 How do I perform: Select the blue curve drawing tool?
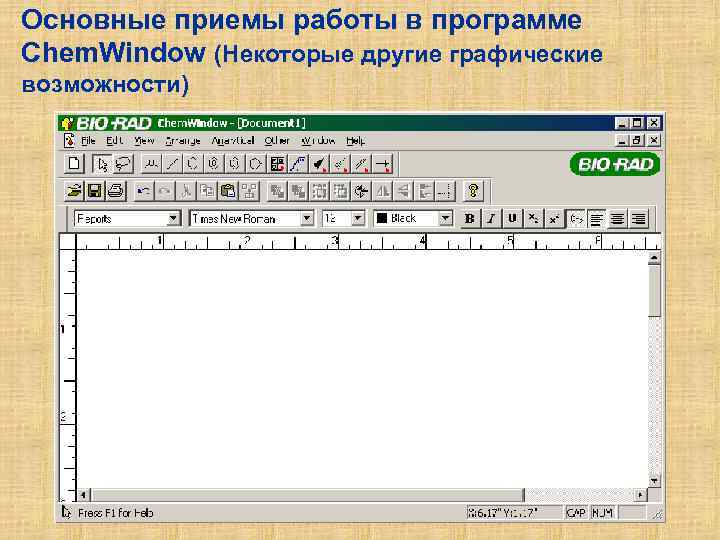(298, 164)
